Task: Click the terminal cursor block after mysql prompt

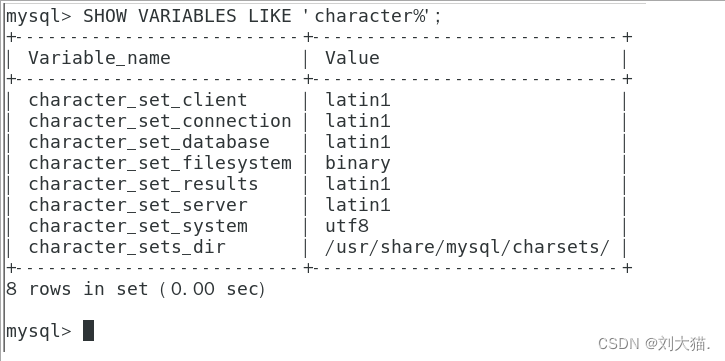Action: tap(88, 330)
